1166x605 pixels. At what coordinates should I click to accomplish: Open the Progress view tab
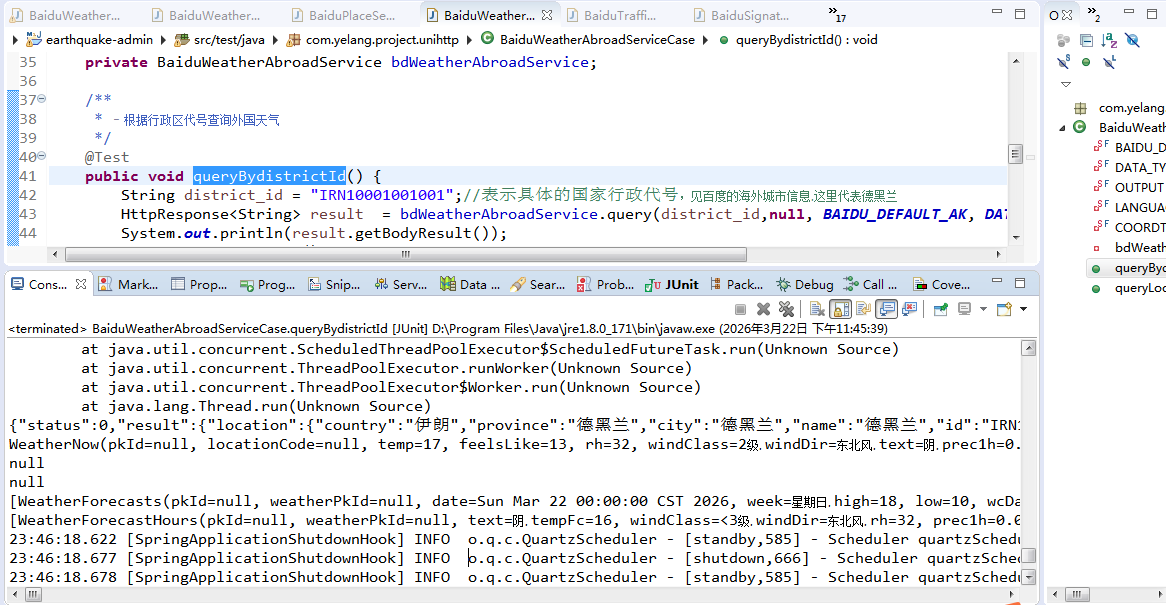click(x=268, y=284)
